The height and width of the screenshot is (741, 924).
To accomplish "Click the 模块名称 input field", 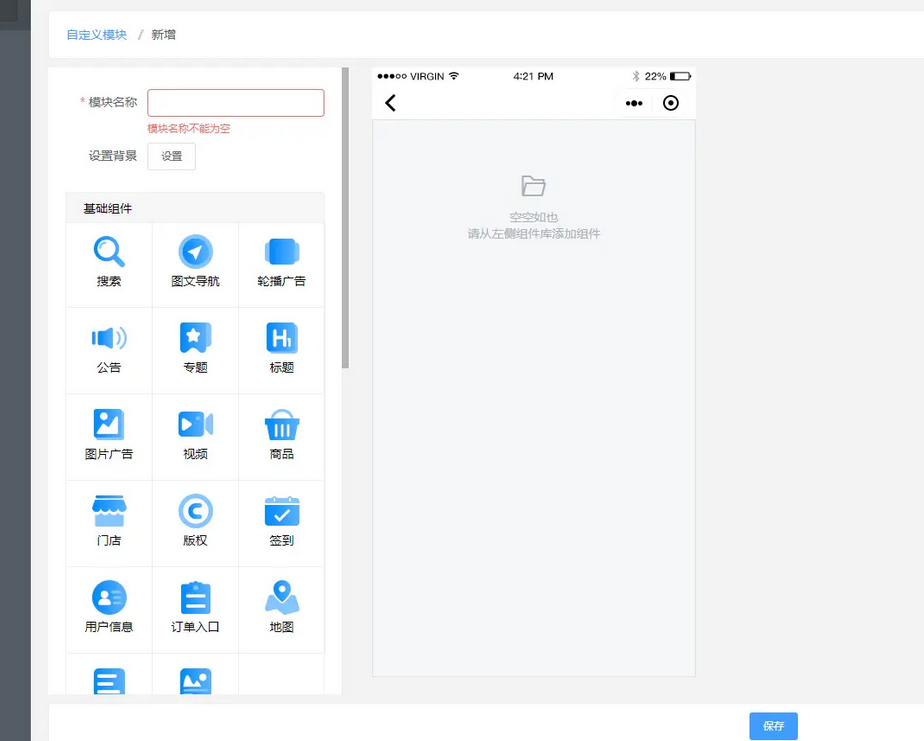I will [x=235, y=103].
